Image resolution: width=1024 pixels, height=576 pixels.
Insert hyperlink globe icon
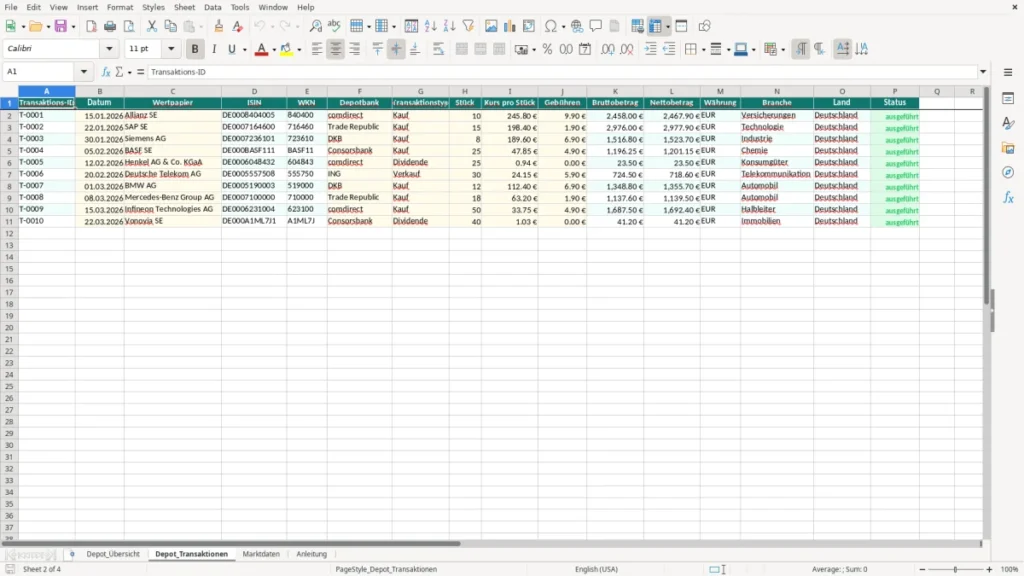(x=577, y=26)
